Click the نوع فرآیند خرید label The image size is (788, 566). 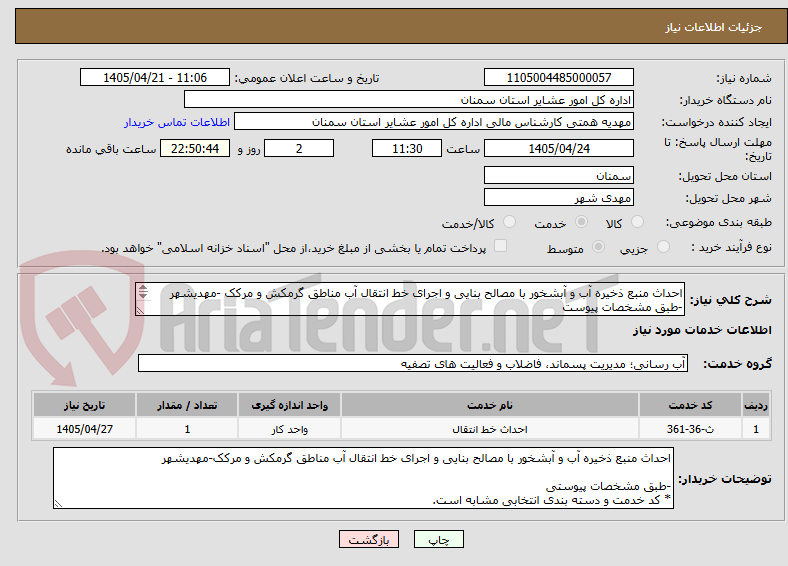[731, 247]
